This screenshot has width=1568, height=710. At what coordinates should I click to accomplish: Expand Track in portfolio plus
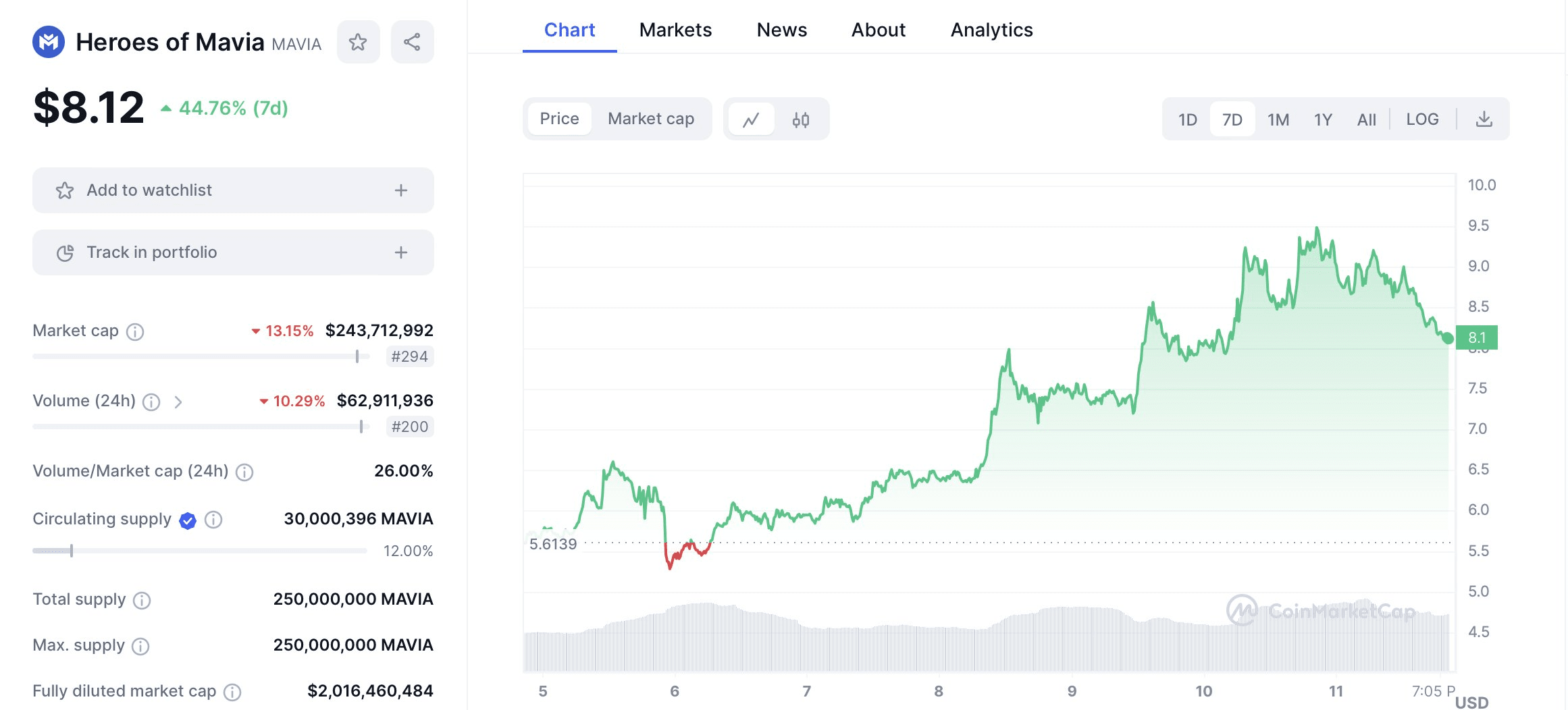click(x=401, y=253)
